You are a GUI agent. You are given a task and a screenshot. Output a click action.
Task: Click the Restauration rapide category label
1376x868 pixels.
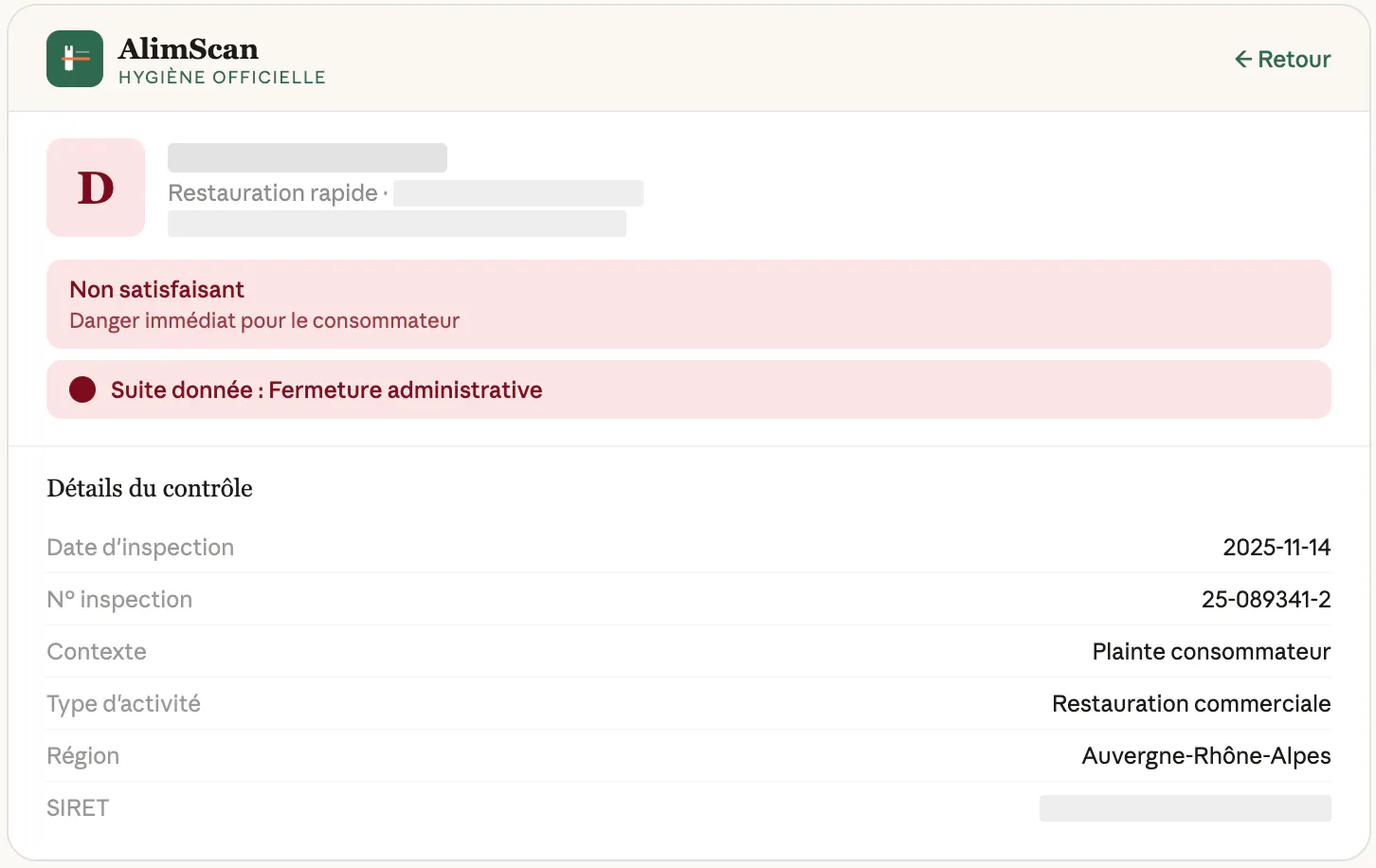(x=273, y=193)
